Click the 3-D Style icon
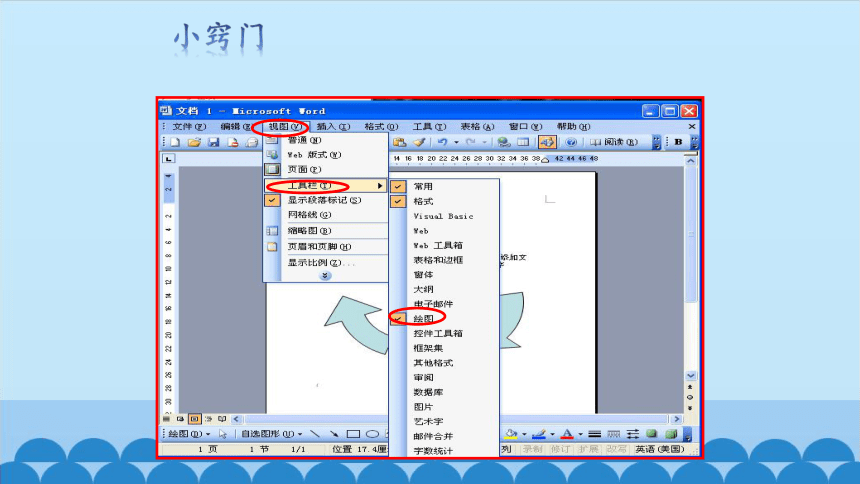Screen dimensions: 860x484 (x=671, y=434)
